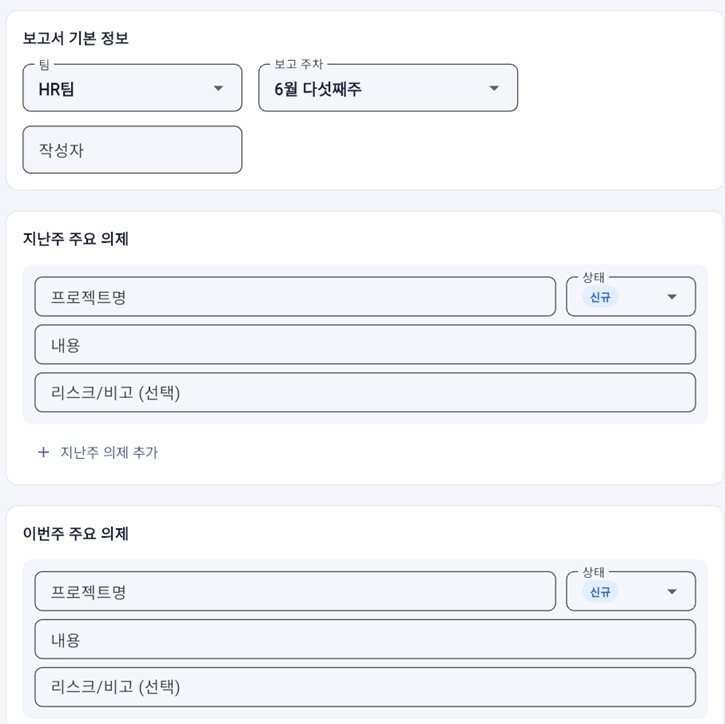The image size is (725, 724).
Task: Click 프로젝트명 field in 지난주 주요 의제
Action: pos(295,297)
